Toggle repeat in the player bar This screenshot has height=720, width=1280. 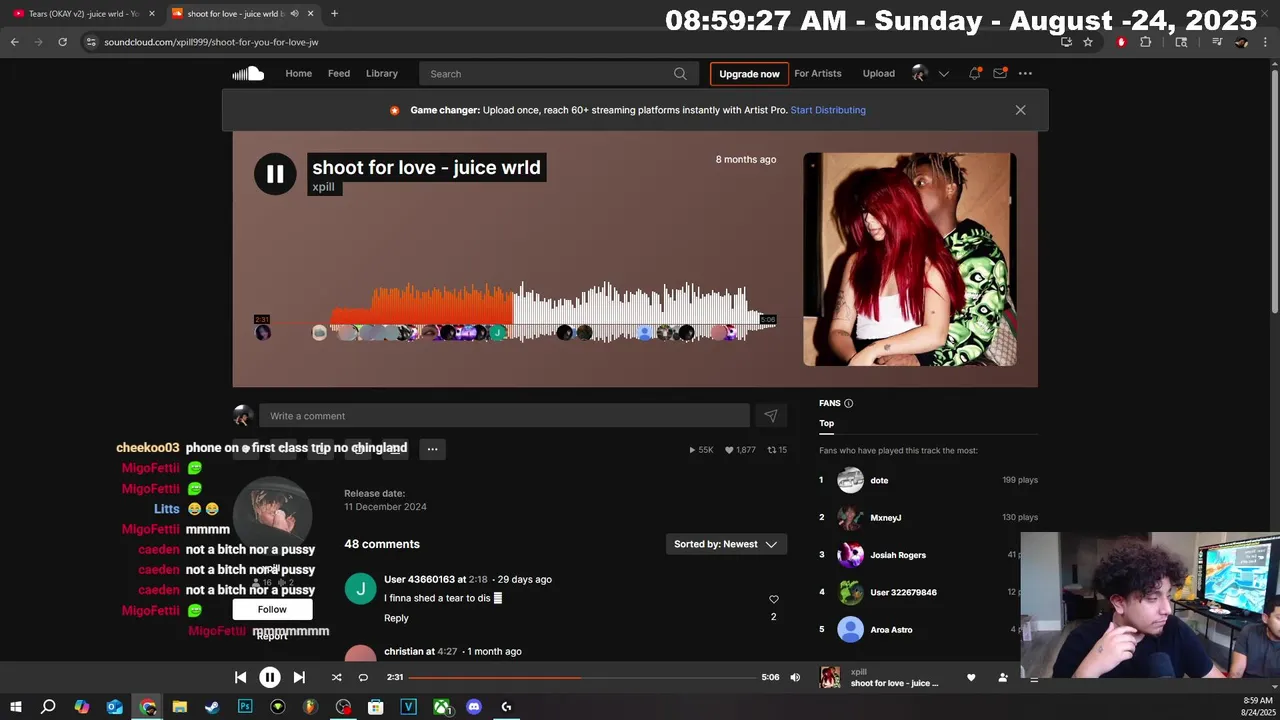tap(363, 677)
